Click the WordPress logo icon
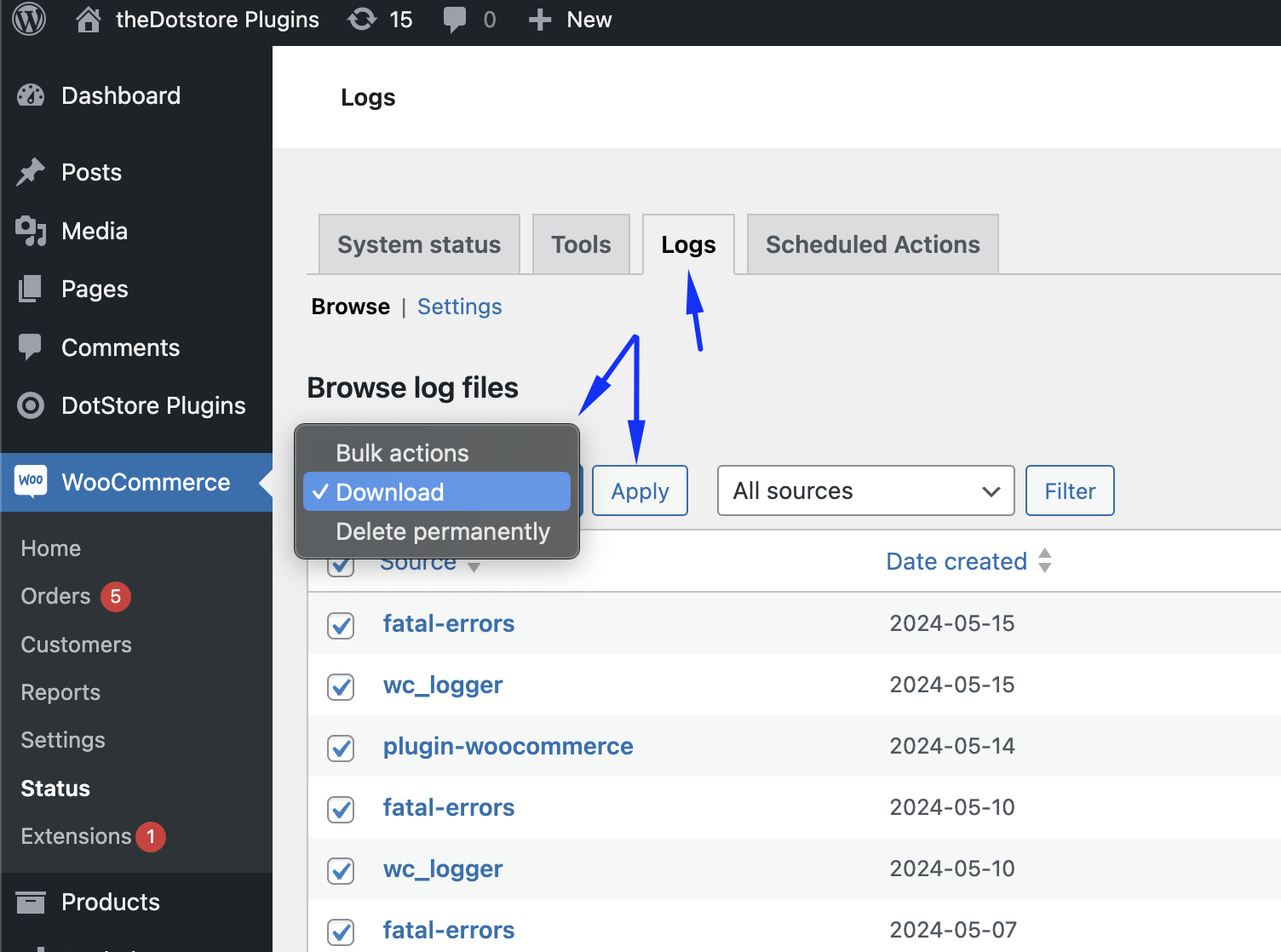 point(29,19)
